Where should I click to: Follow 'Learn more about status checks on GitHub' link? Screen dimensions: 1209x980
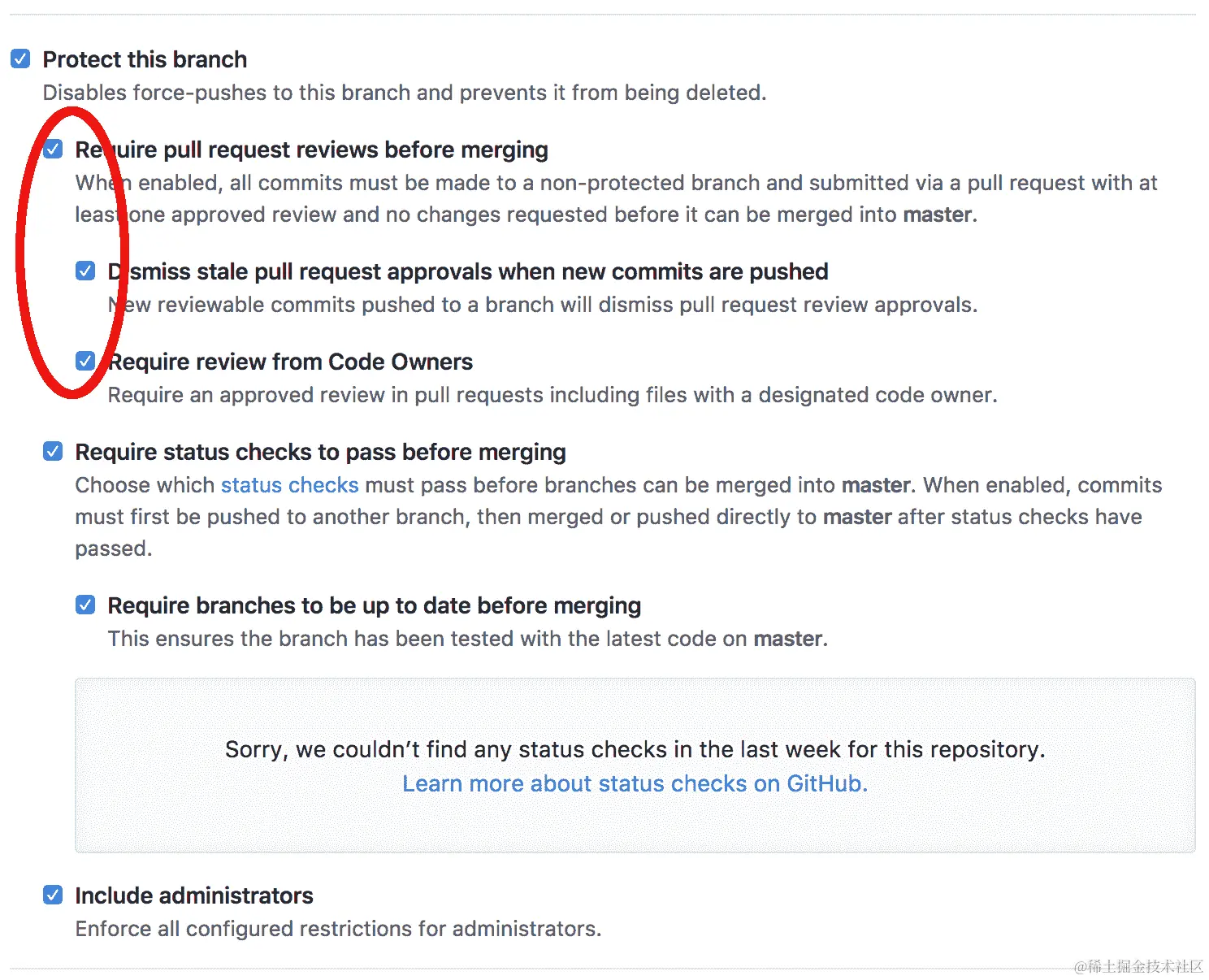point(635,783)
